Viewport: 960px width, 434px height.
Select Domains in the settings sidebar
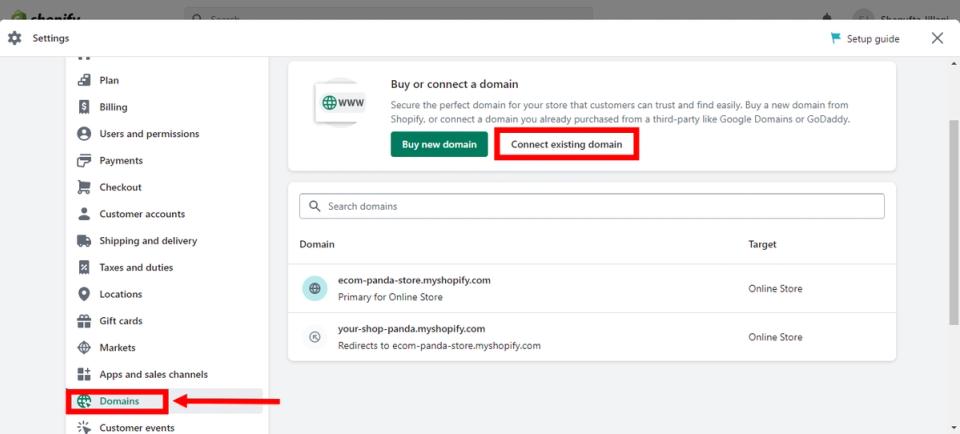[x=119, y=401]
